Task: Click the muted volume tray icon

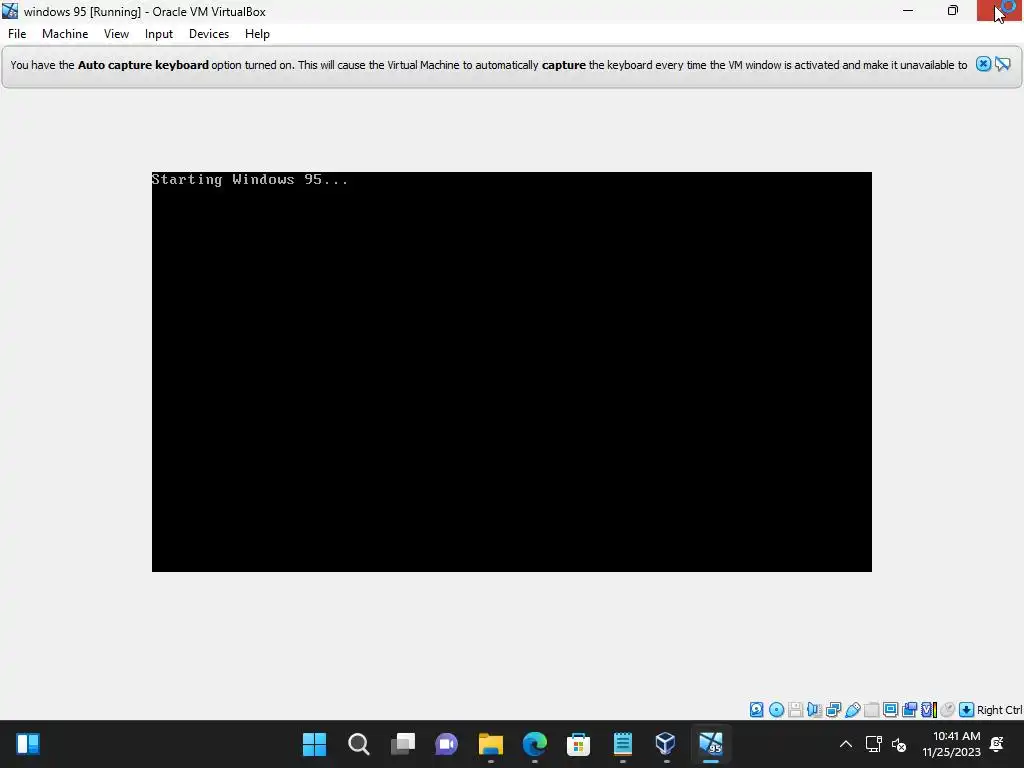Action: point(899,744)
